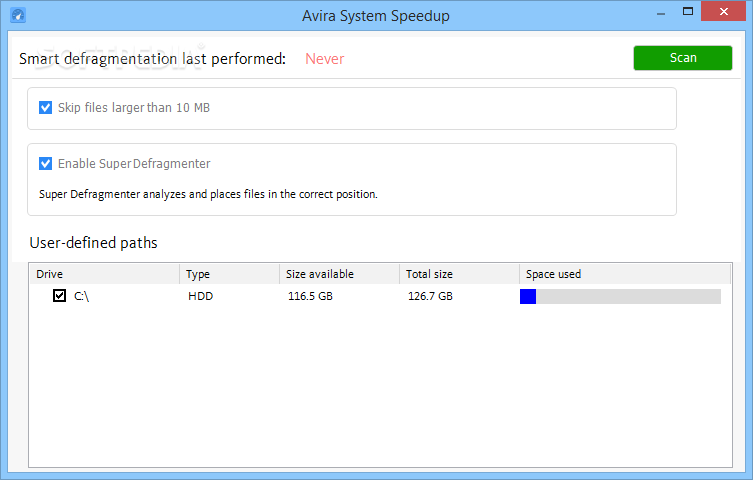The width and height of the screenshot is (753, 480).
Task: Click Smart defragmentation last performed label
Action: pyautogui.click(x=152, y=59)
